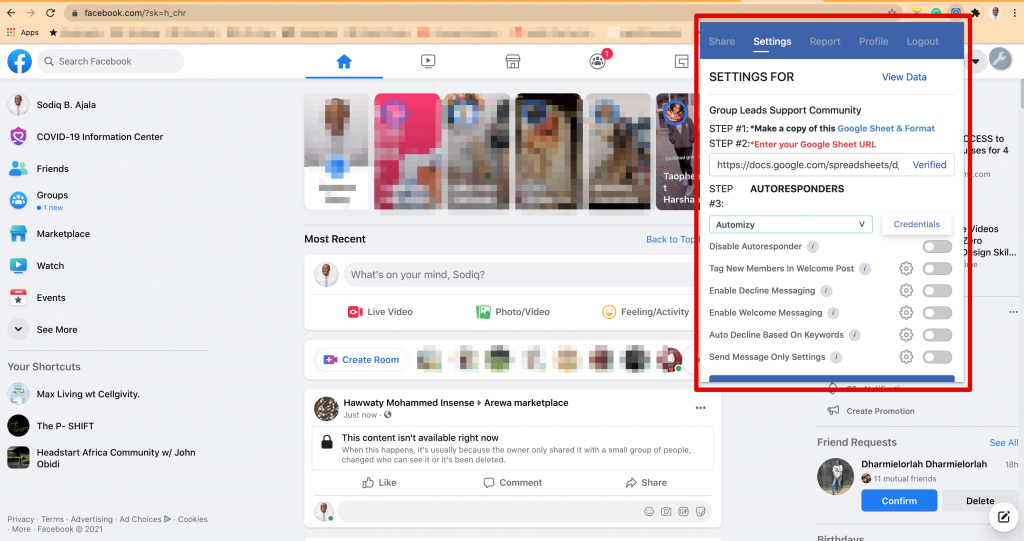This screenshot has height=541, width=1024.
Task: Show info icon next to Enable Decline Messaging
Action: click(x=825, y=291)
